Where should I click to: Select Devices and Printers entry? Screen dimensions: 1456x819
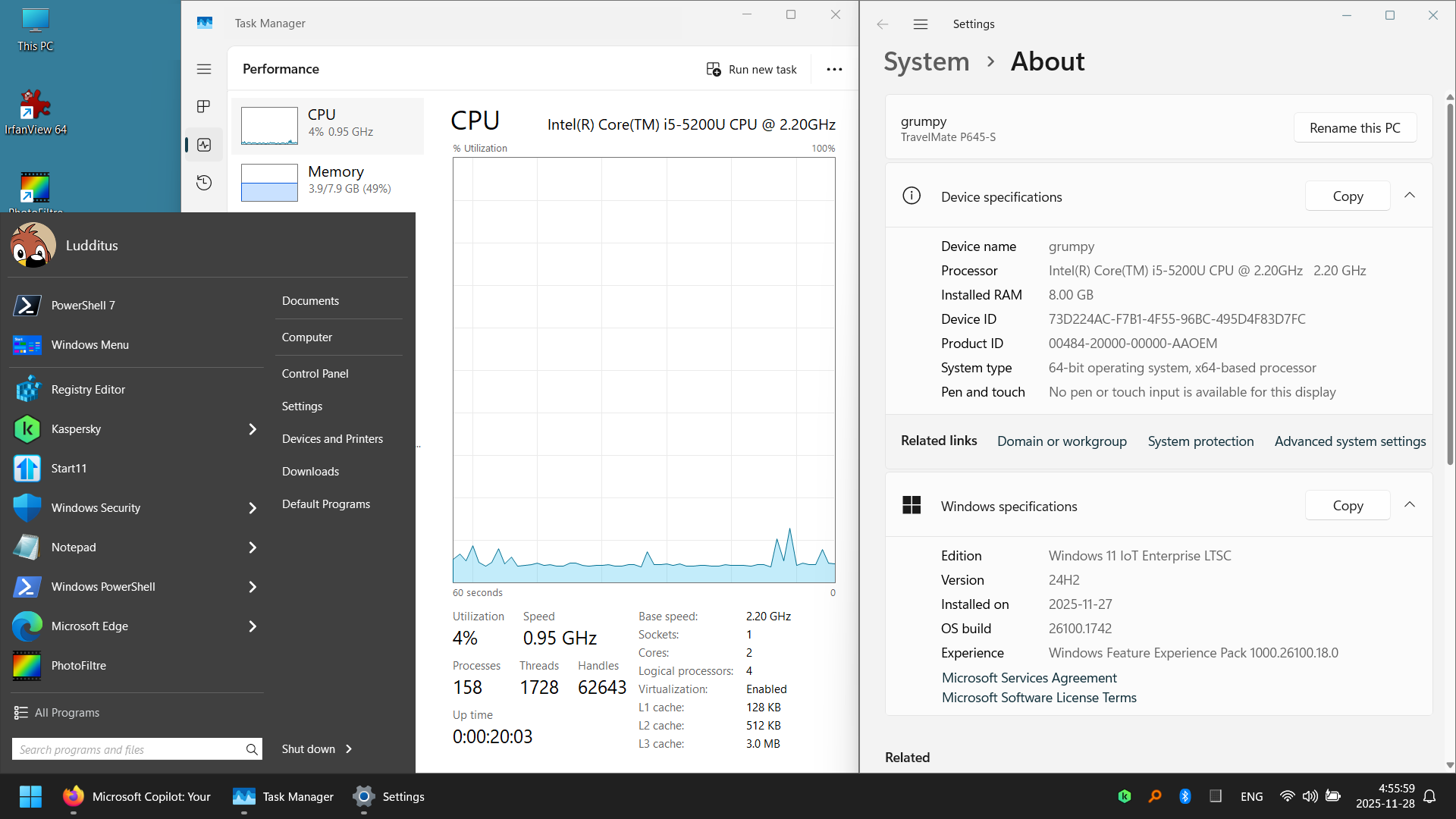tap(332, 439)
